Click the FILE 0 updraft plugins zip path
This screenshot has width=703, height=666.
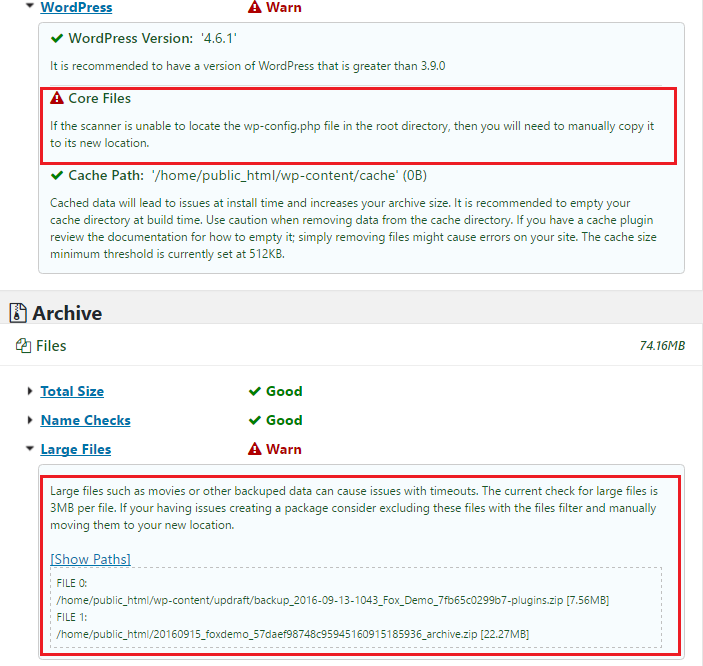point(332,600)
